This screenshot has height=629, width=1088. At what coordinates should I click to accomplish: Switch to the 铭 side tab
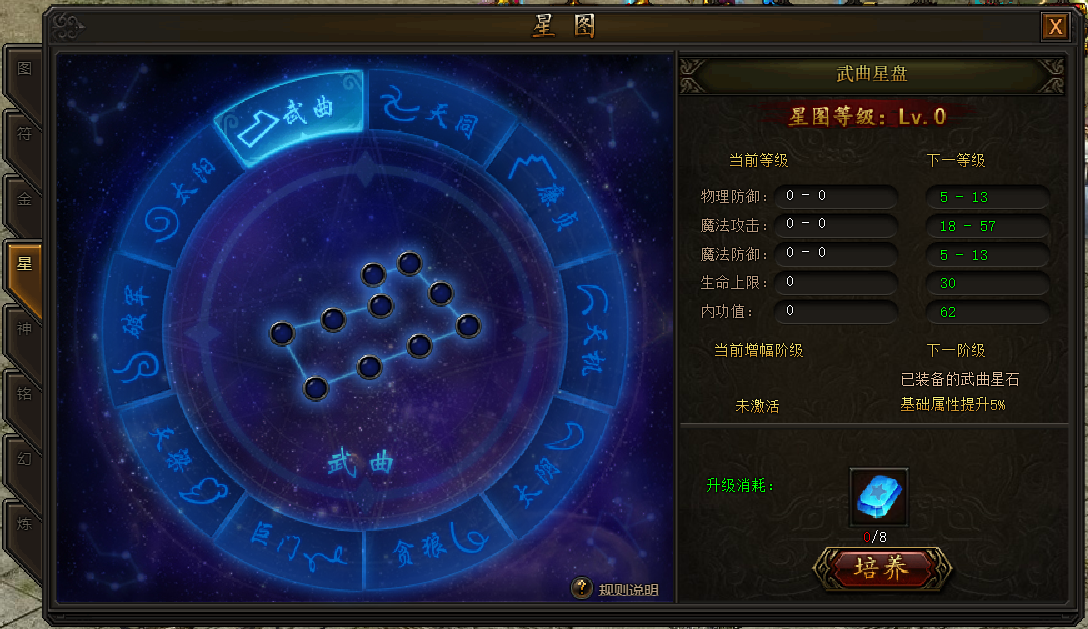24,394
